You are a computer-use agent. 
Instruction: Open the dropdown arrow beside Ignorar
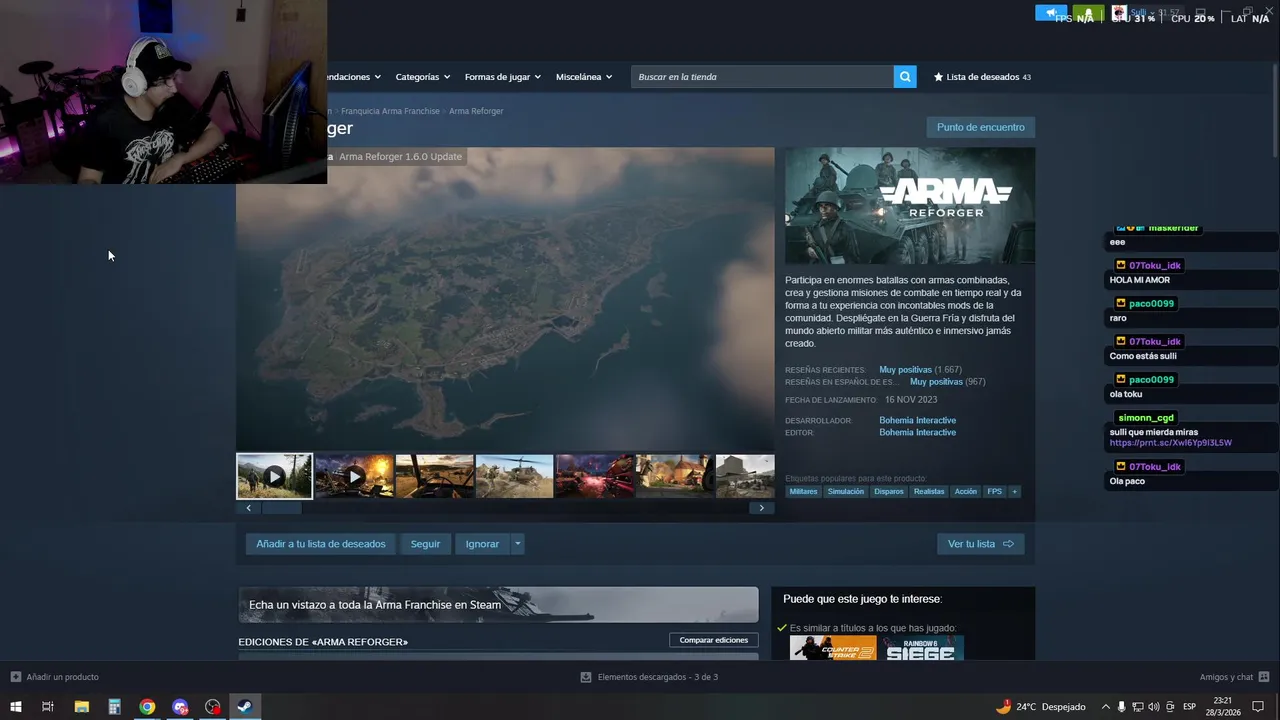pyautogui.click(x=517, y=544)
